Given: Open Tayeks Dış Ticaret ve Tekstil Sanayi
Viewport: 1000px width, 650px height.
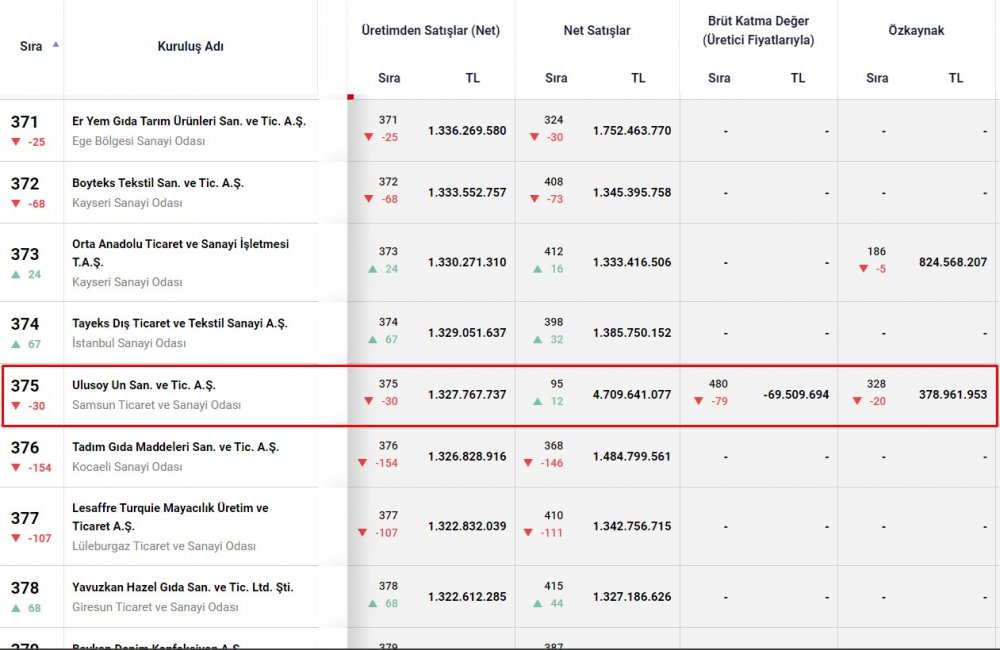Looking at the screenshot, I should click(x=179, y=323).
